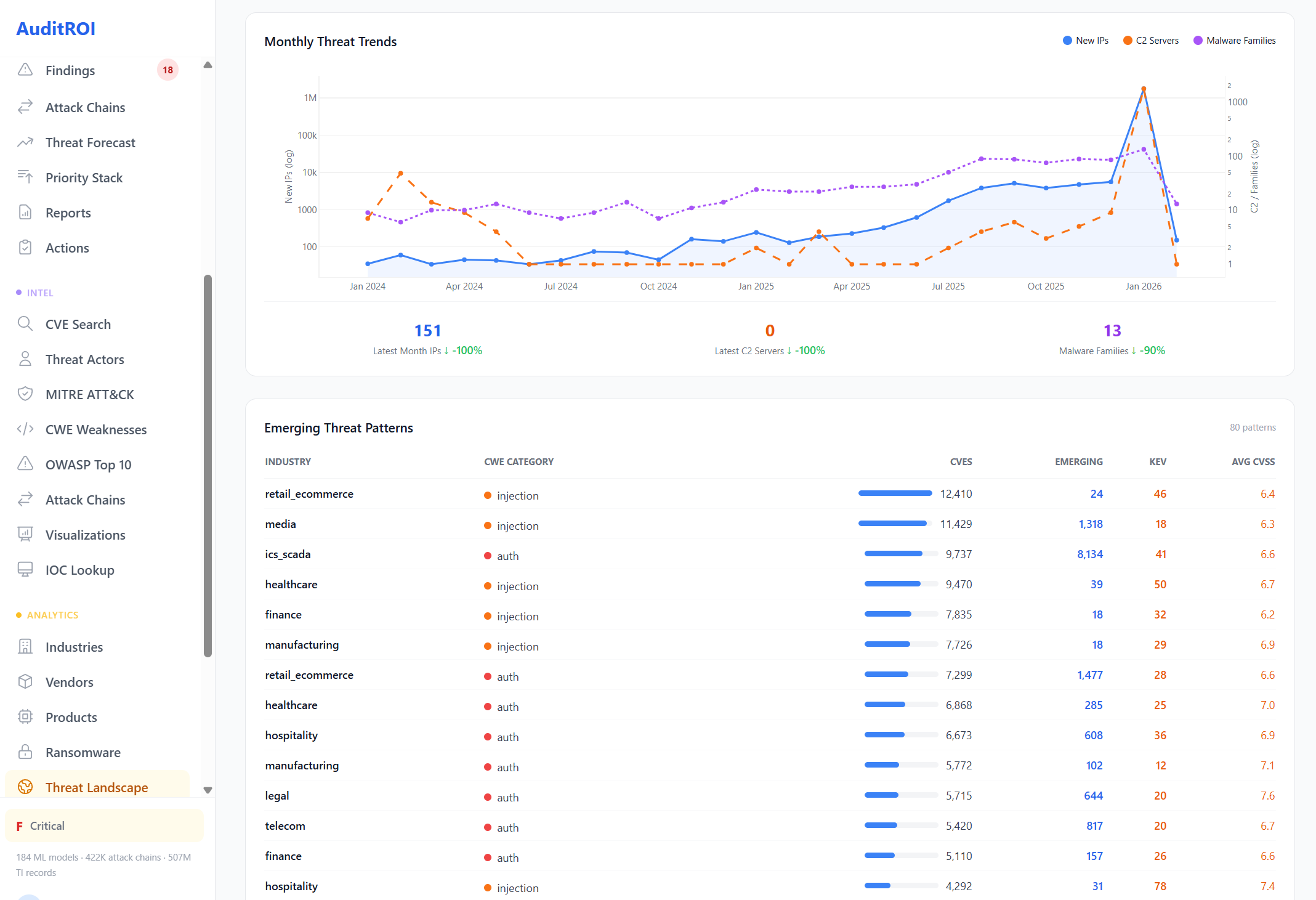This screenshot has width=1316, height=900.
Task: Sort table by CWE CATEGORY header
Action: 519,461
